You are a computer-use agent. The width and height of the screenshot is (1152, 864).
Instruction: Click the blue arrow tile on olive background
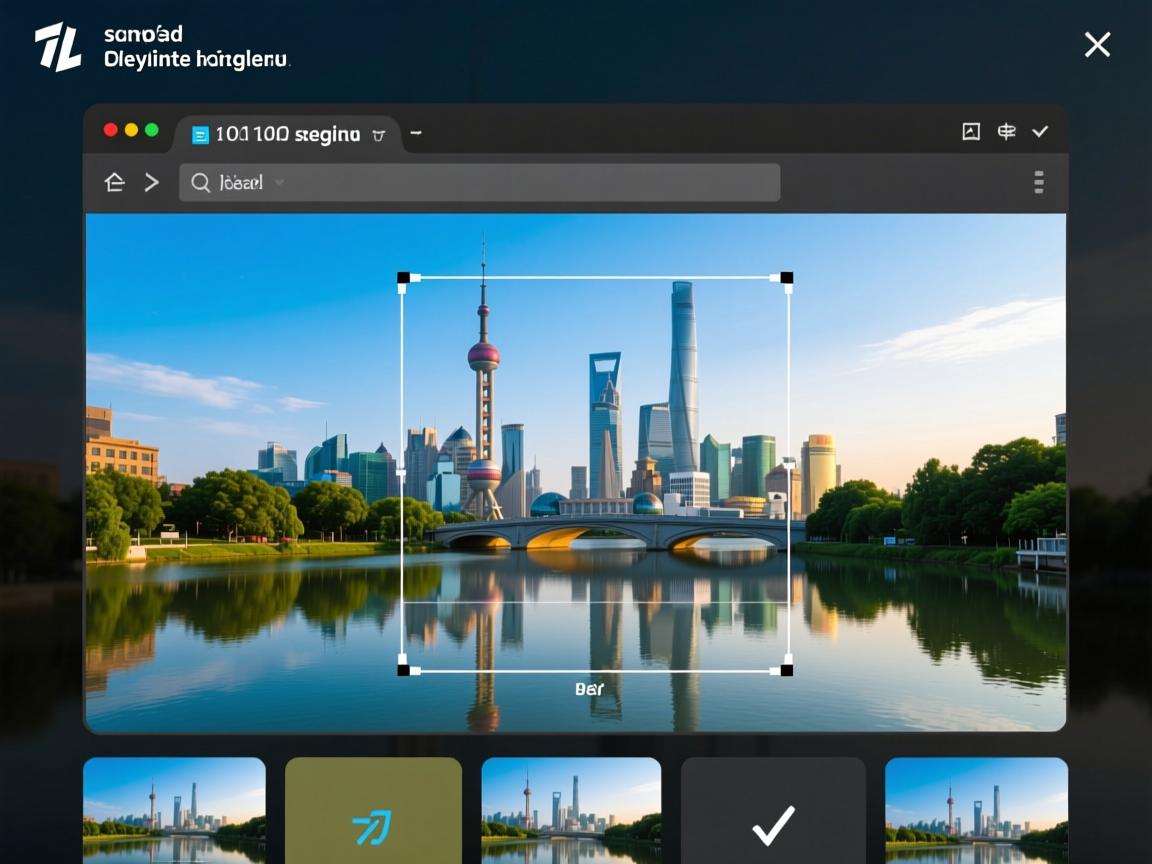pos(373,810)
